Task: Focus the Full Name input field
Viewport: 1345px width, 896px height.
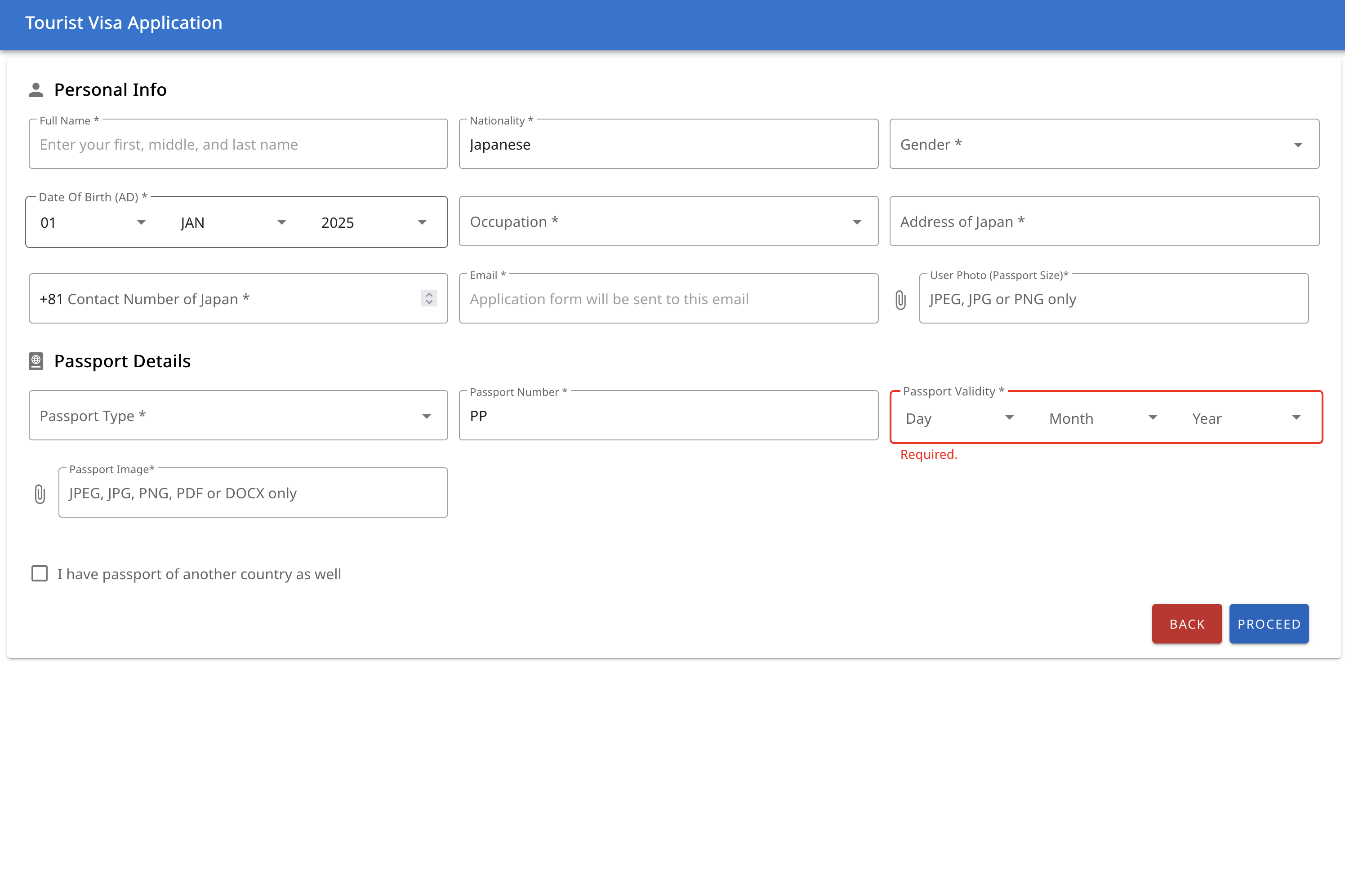Action: click(x=238, y=144)
